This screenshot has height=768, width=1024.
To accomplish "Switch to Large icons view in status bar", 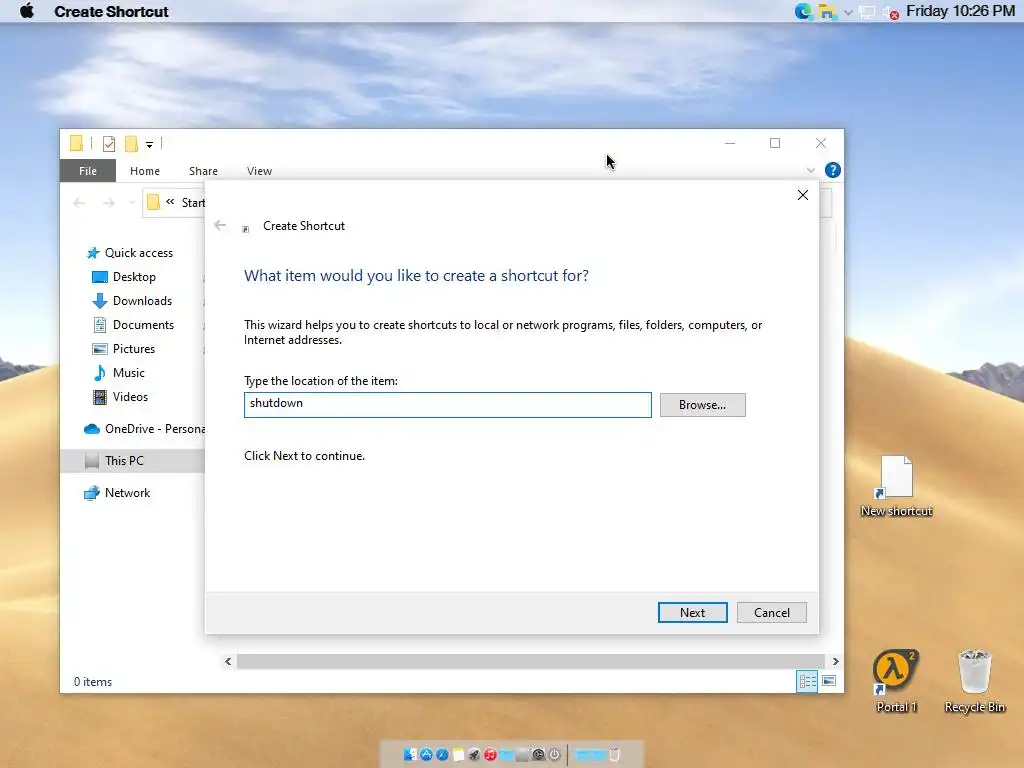I will click(x=829, y=681).
